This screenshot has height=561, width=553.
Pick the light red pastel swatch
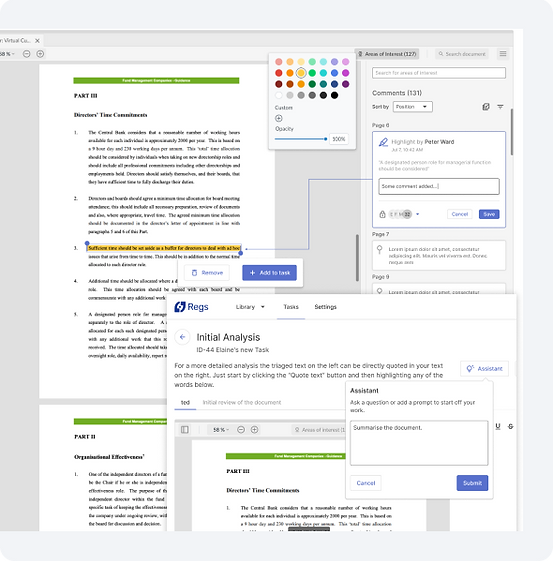[x=279, y=62]
